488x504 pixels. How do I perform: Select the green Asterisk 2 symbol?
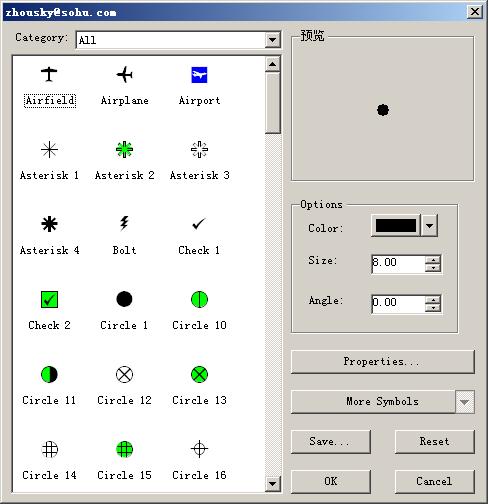click(124, 149)
